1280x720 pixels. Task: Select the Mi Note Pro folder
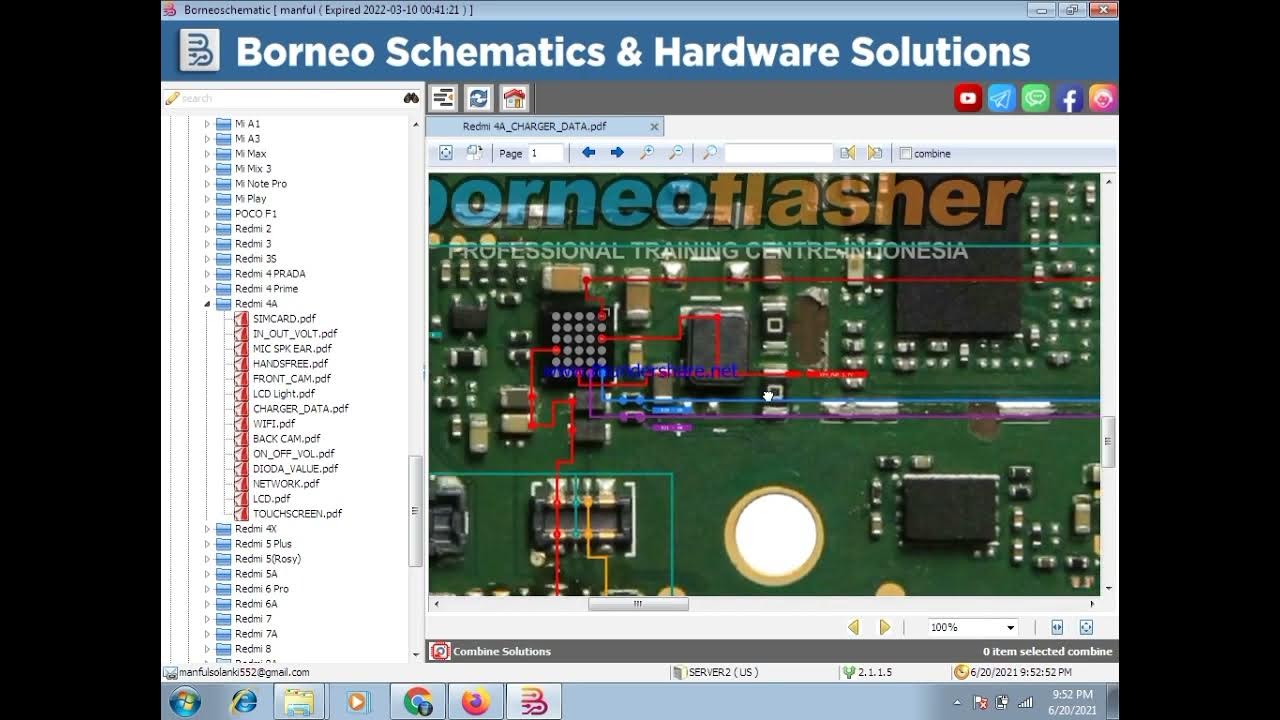[x=260, y=184]
